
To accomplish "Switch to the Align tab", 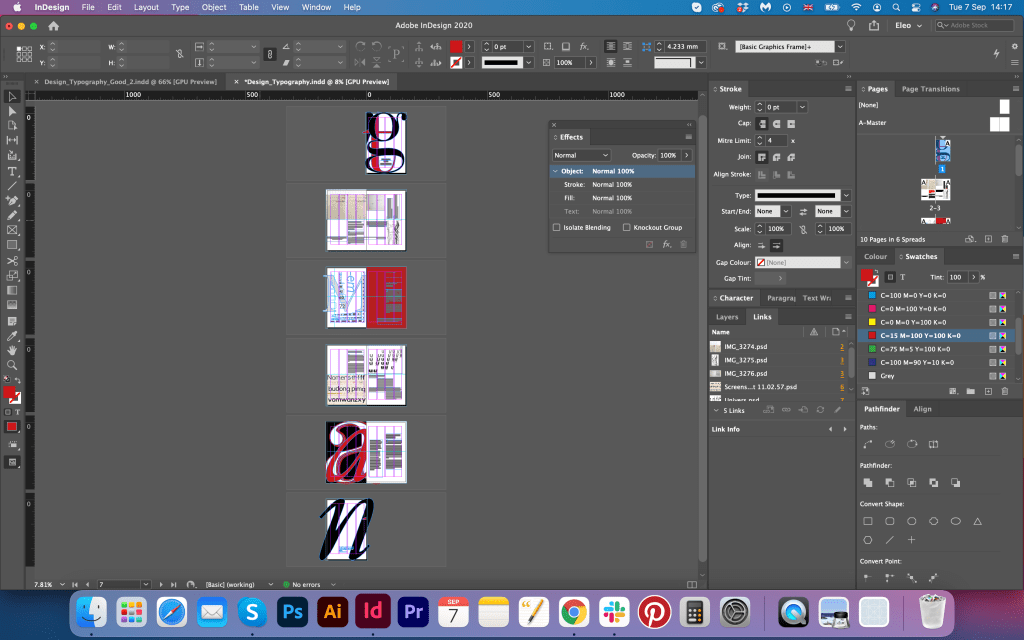I will click(922, 409).
